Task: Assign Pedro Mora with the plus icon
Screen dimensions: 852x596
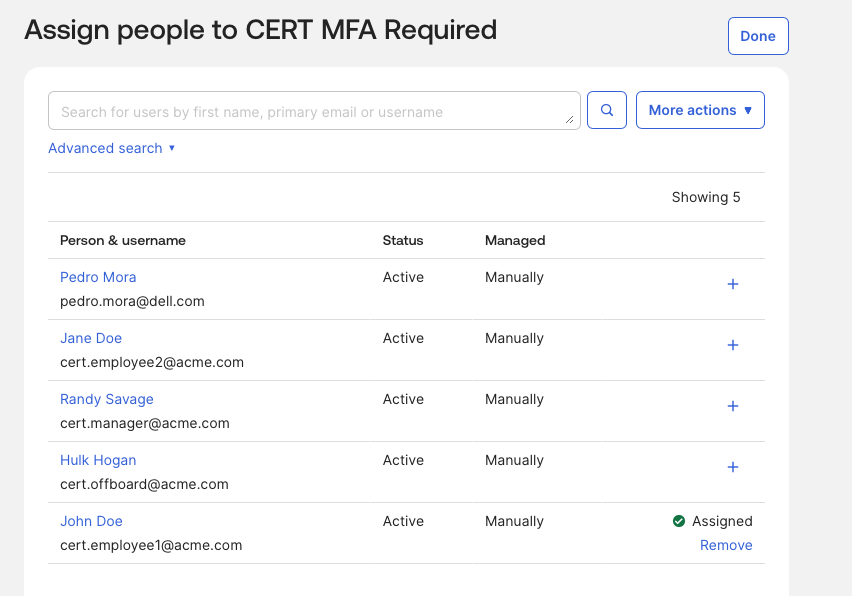Action: (x=732, y=284)
